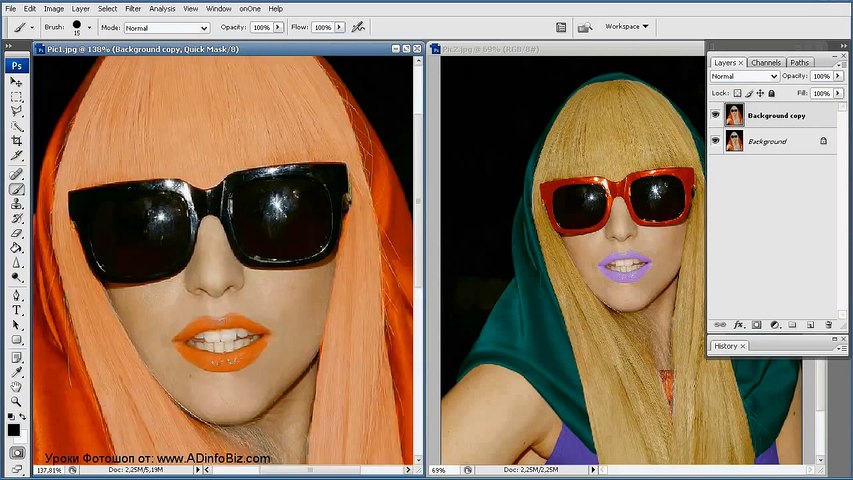853x480 pixels.
Task: Select the Crop tool
Action: click(x=16, y=140)
